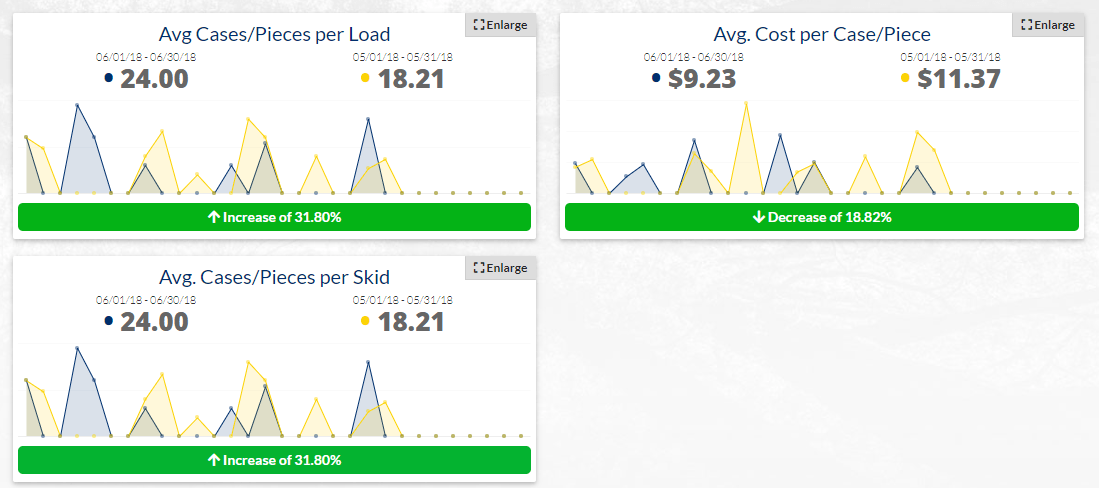The width and height of the screenshot is (1099, 488).
Task: Enlarge the Avg. Cases/Pieces per Skid chart
Action: [x=500, y=267]
